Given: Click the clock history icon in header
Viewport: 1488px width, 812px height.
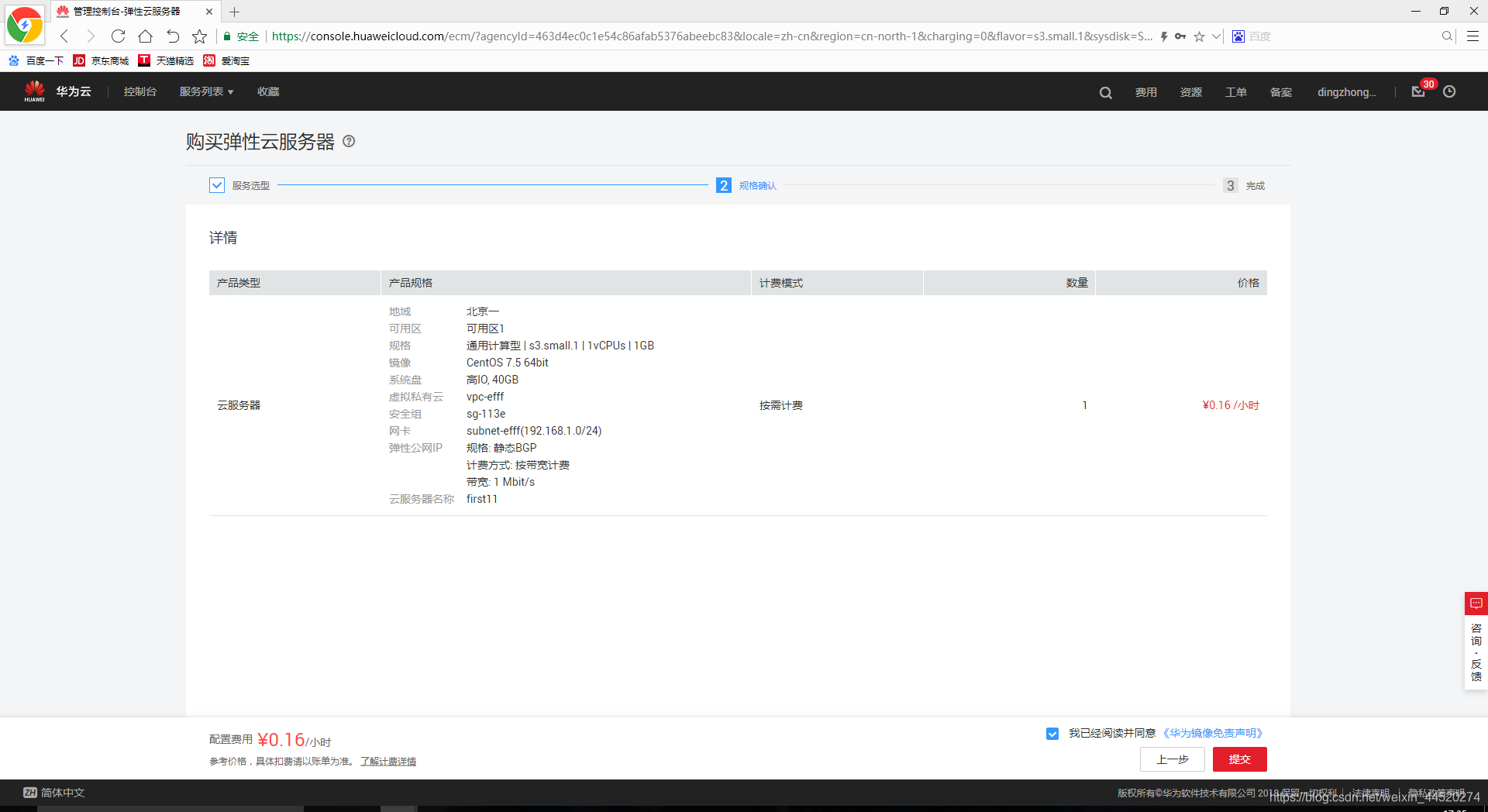Looking at the screenshot, I should [1449, 91].
